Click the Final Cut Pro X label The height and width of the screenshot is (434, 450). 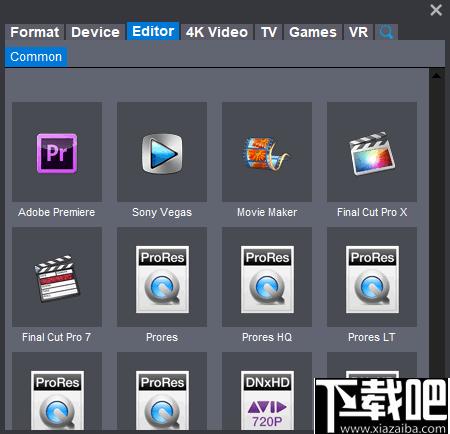(372, 212)
